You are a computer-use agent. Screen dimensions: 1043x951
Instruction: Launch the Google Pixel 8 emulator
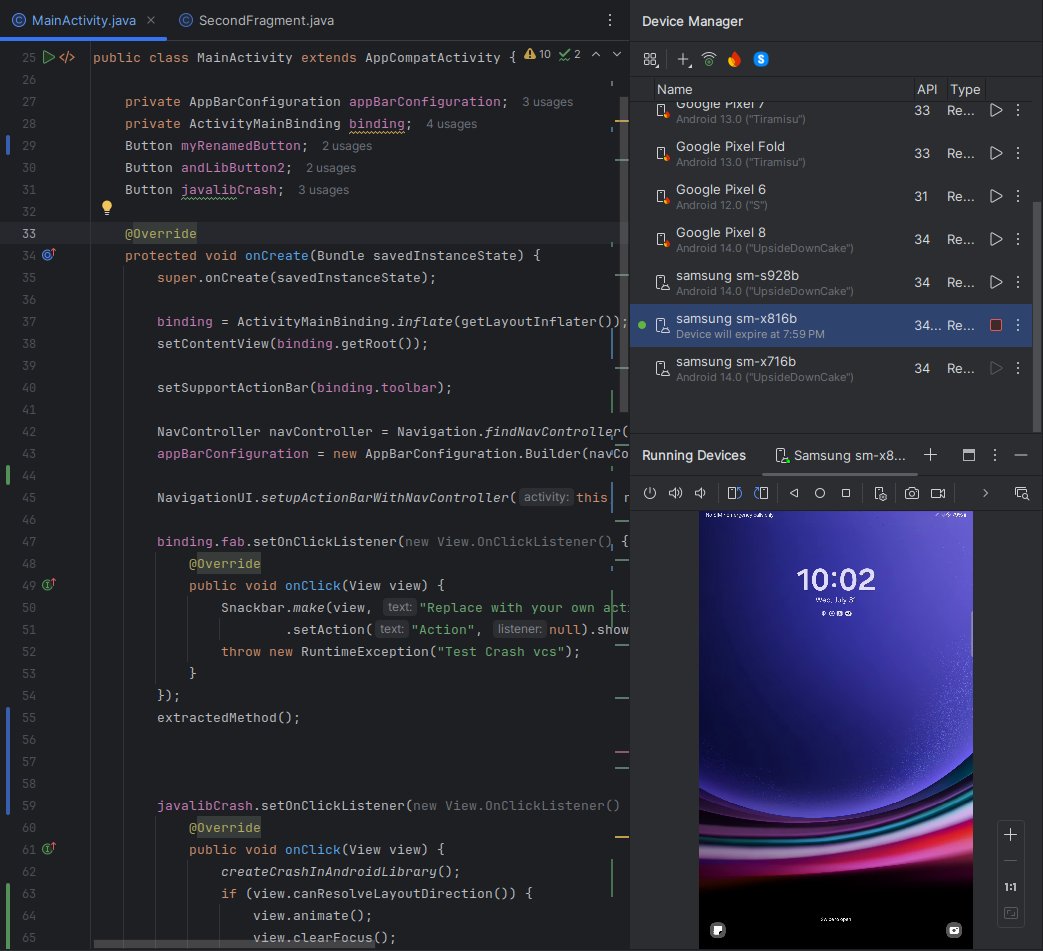tap(996, 239)
